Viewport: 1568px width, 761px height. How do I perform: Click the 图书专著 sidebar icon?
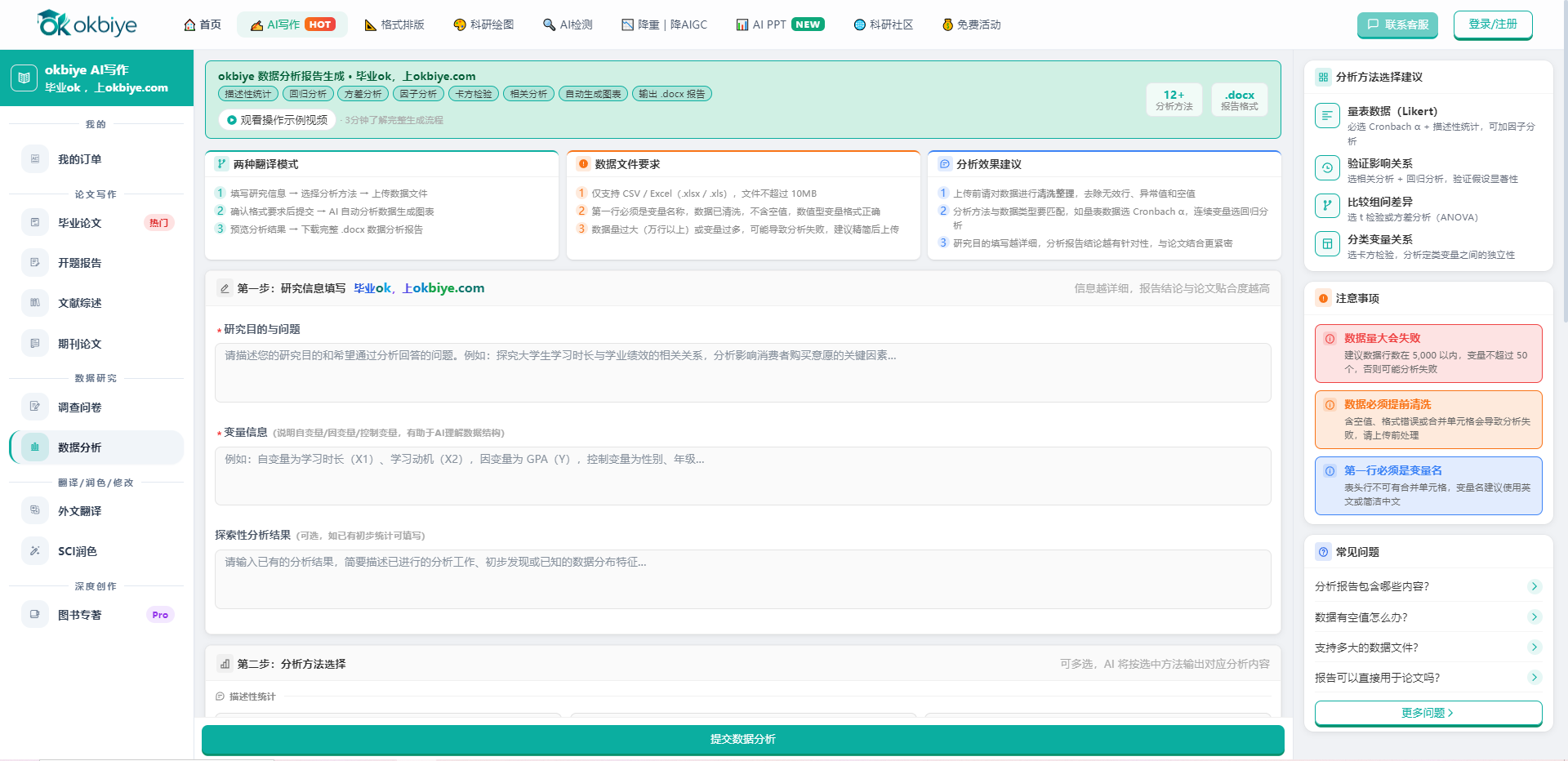[35, 615]
